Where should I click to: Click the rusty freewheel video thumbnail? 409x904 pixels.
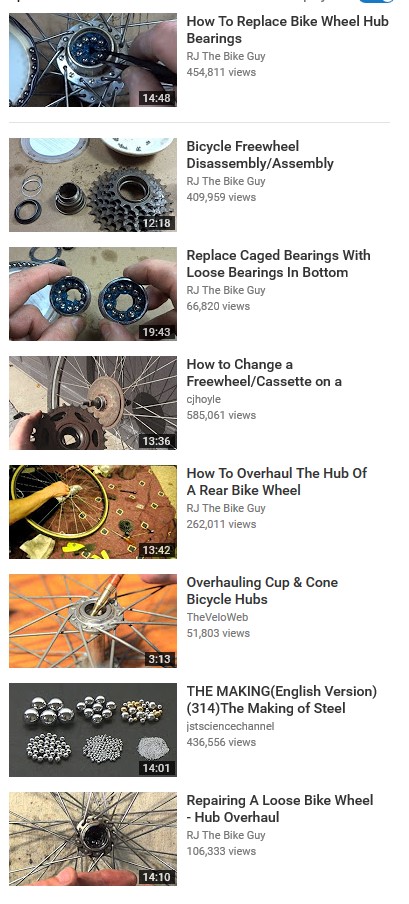click(93, 403)
